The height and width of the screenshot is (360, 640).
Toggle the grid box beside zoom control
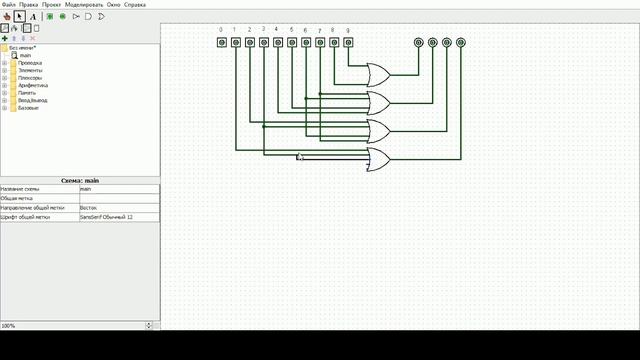point(156,326)
